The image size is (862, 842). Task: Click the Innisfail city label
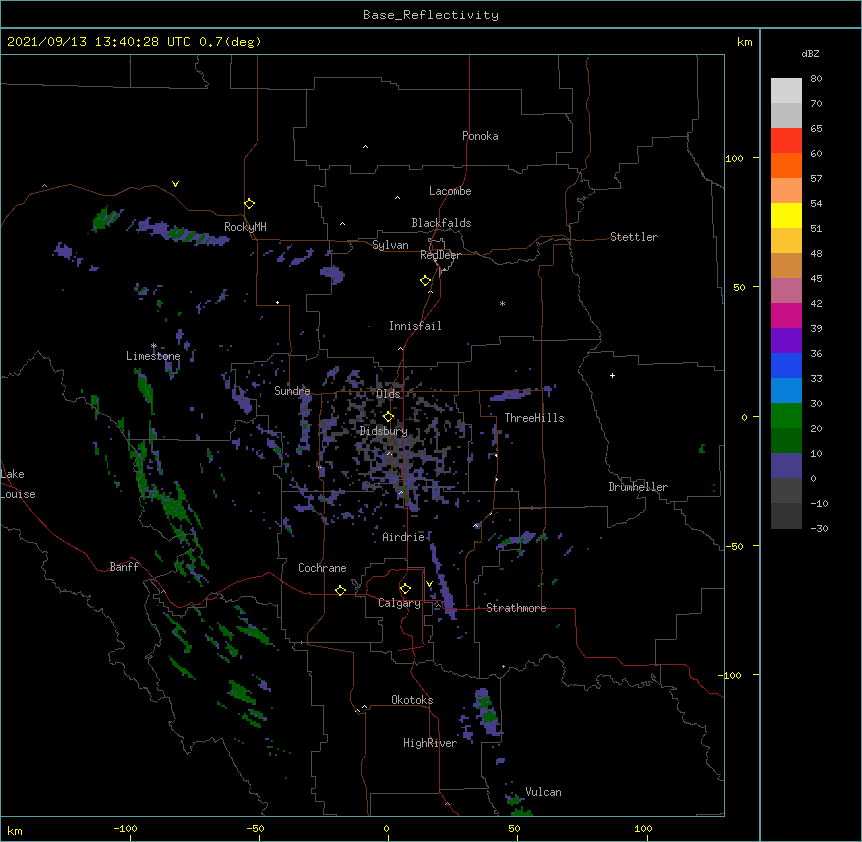click(415, 326)
